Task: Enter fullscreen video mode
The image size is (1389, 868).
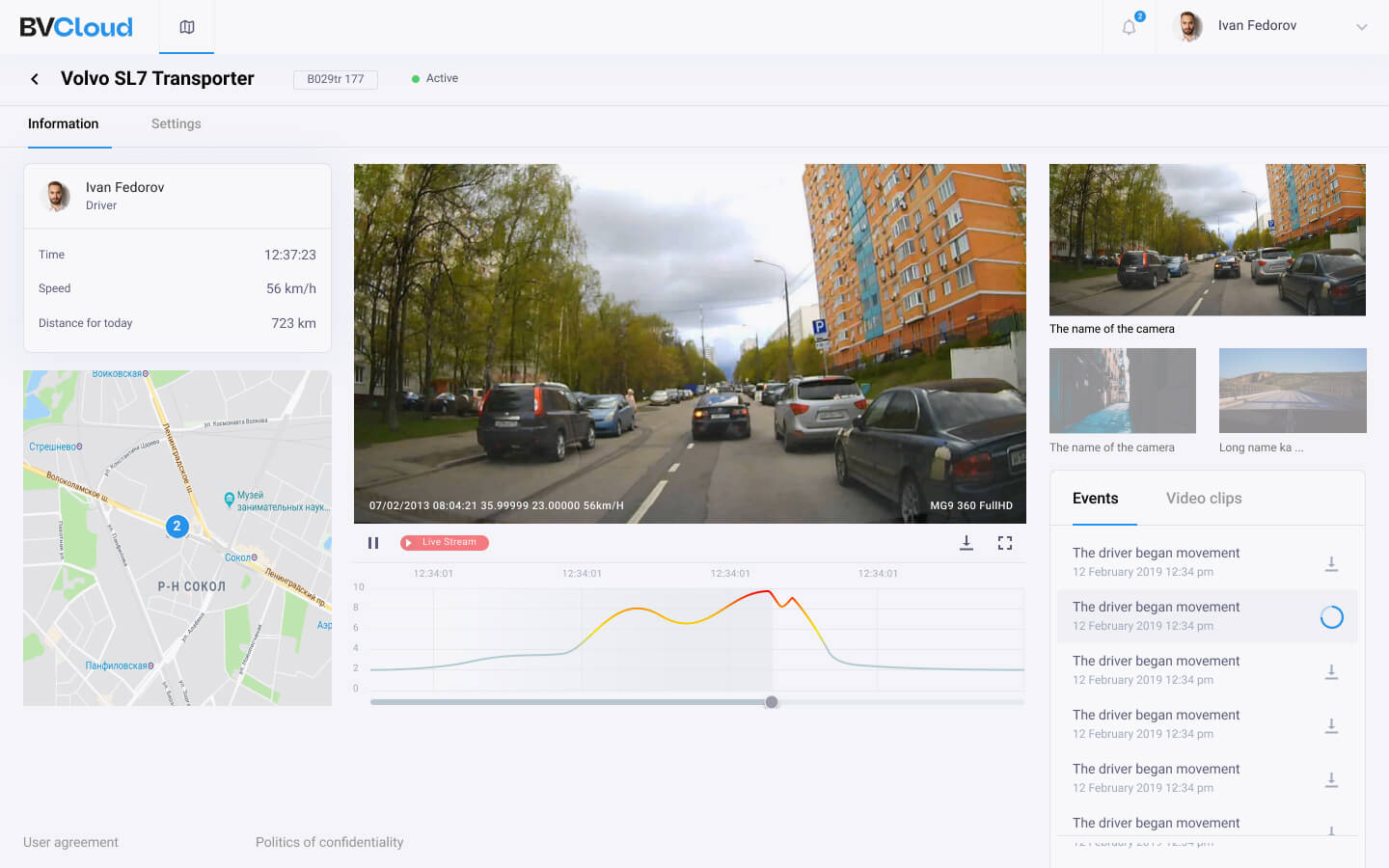Action: point(1005,543)
